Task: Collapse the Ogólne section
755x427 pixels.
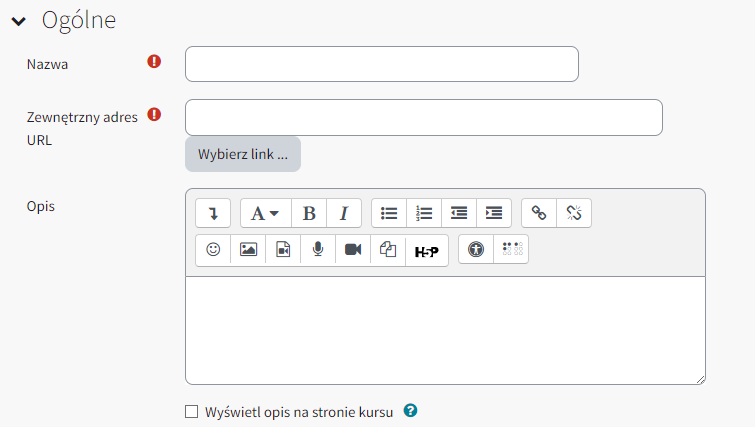Action: point(18,21)
